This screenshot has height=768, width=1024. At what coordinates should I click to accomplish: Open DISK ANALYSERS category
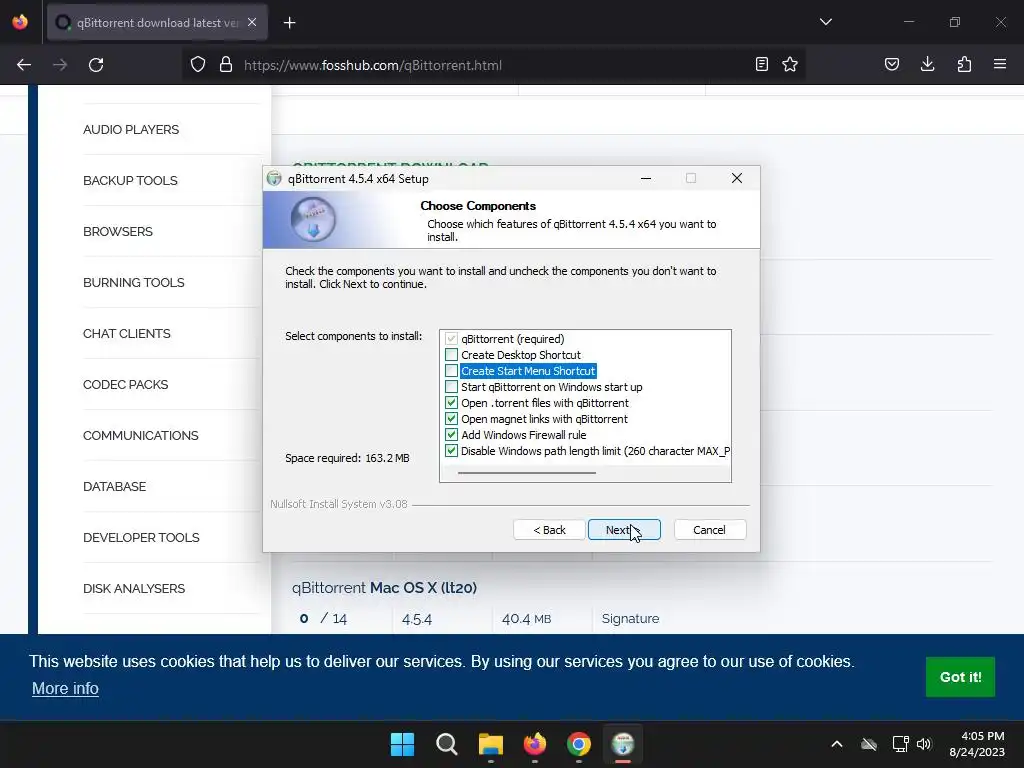[134, 588]
